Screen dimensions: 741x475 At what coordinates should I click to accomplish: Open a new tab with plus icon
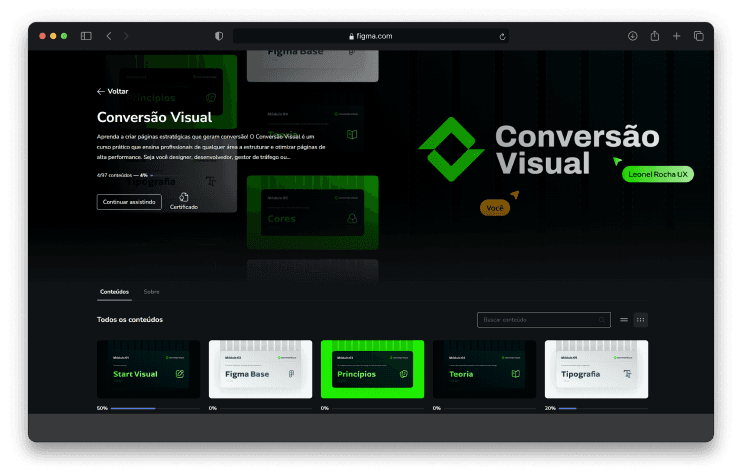[x=676, y=36]
